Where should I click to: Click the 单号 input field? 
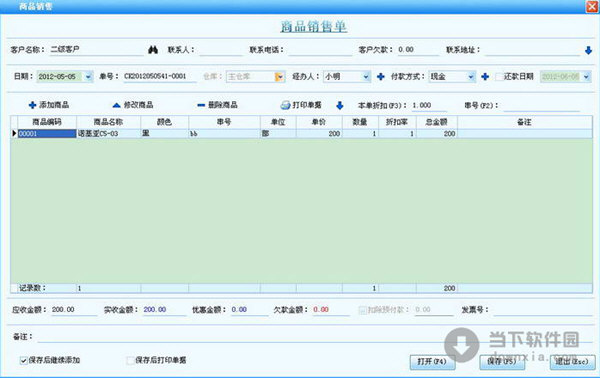point(160,77)
